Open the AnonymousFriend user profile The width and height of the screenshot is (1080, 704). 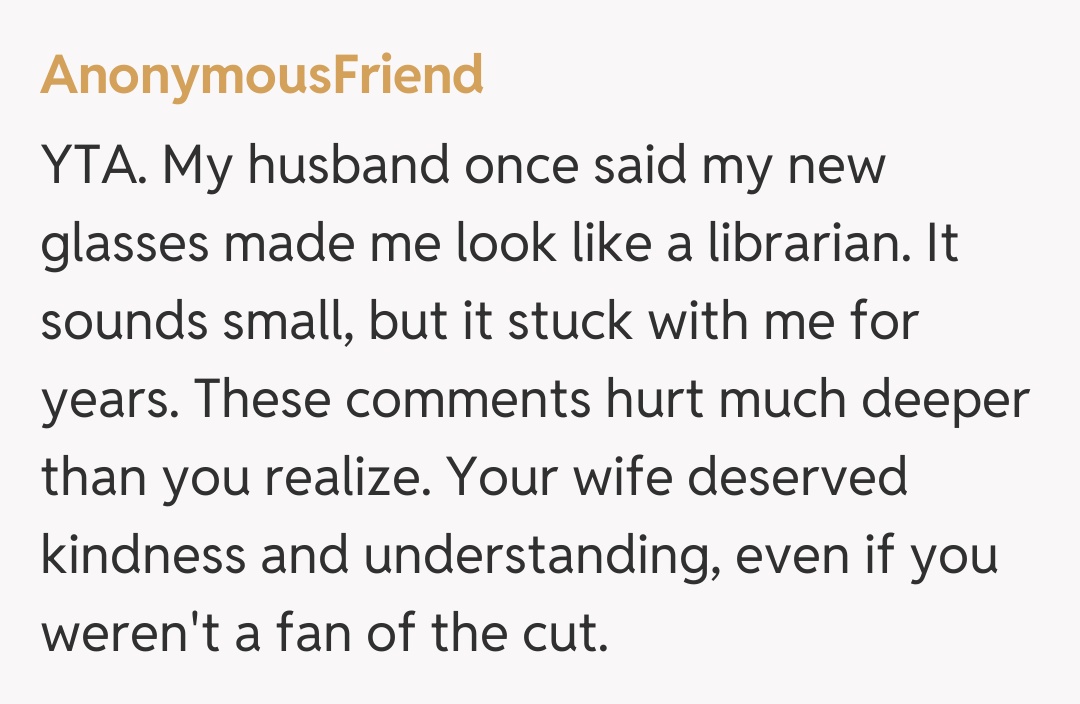pyautogui.click(x=262, y=75)
